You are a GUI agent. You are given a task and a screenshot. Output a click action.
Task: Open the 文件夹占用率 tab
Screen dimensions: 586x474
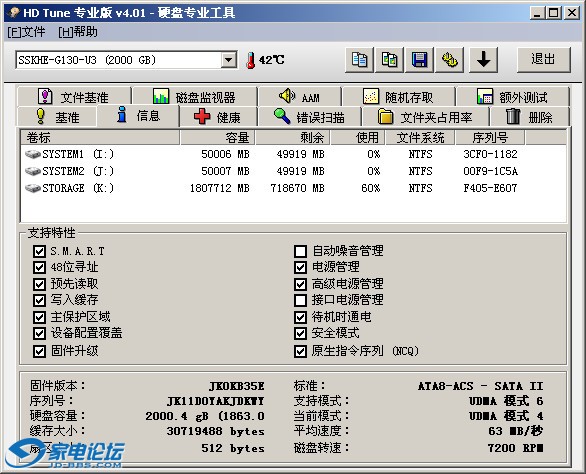coord(425,117)
